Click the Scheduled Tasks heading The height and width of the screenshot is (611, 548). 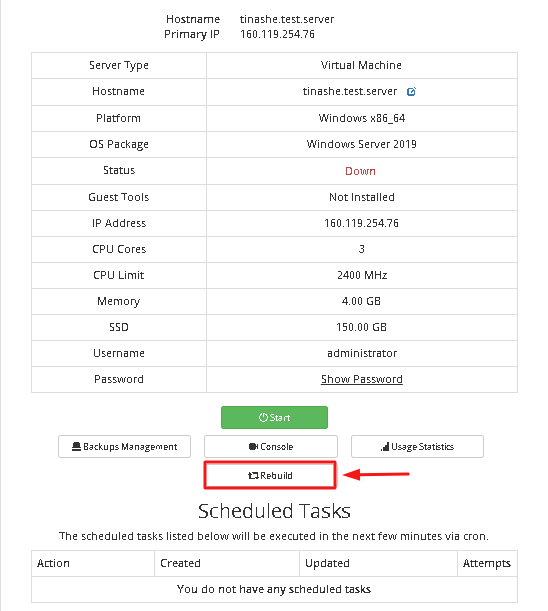pos(274,511)
